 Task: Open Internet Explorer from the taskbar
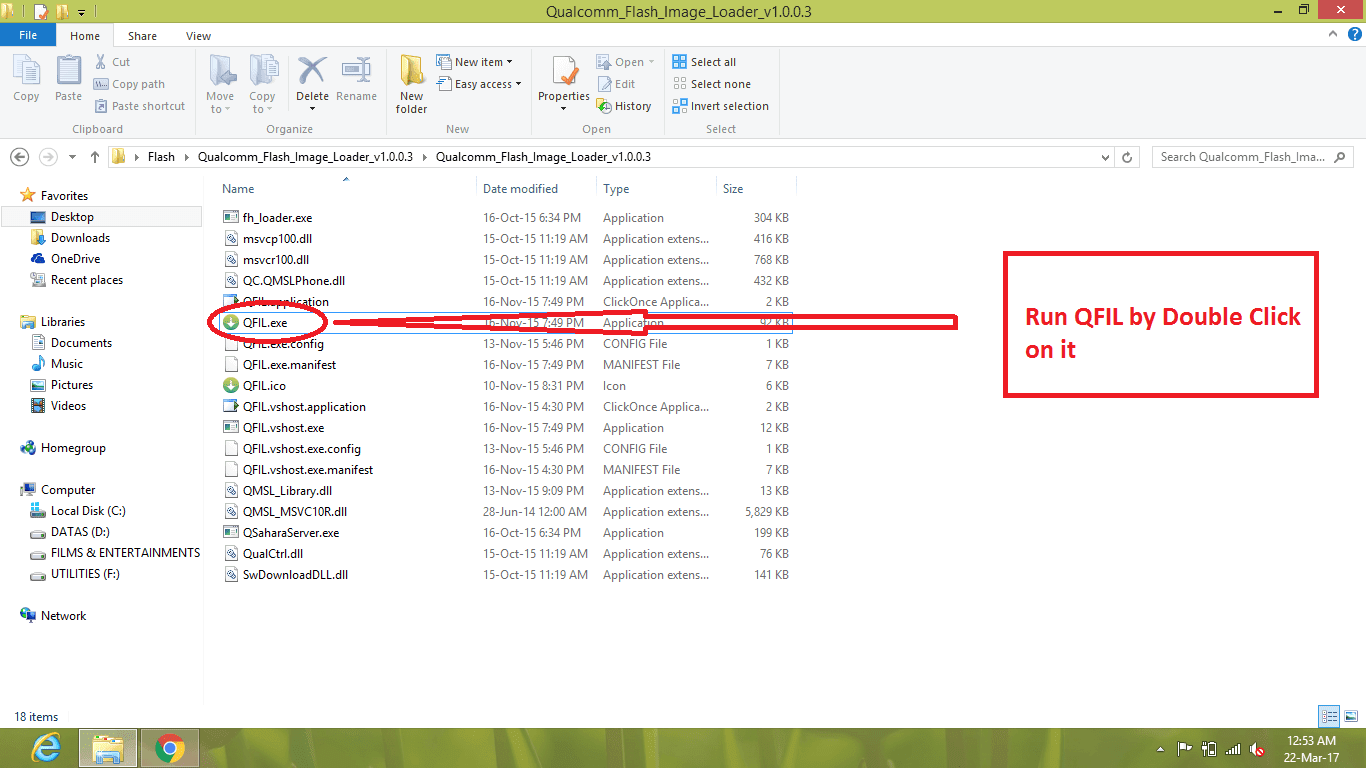(x=46, y=747)
